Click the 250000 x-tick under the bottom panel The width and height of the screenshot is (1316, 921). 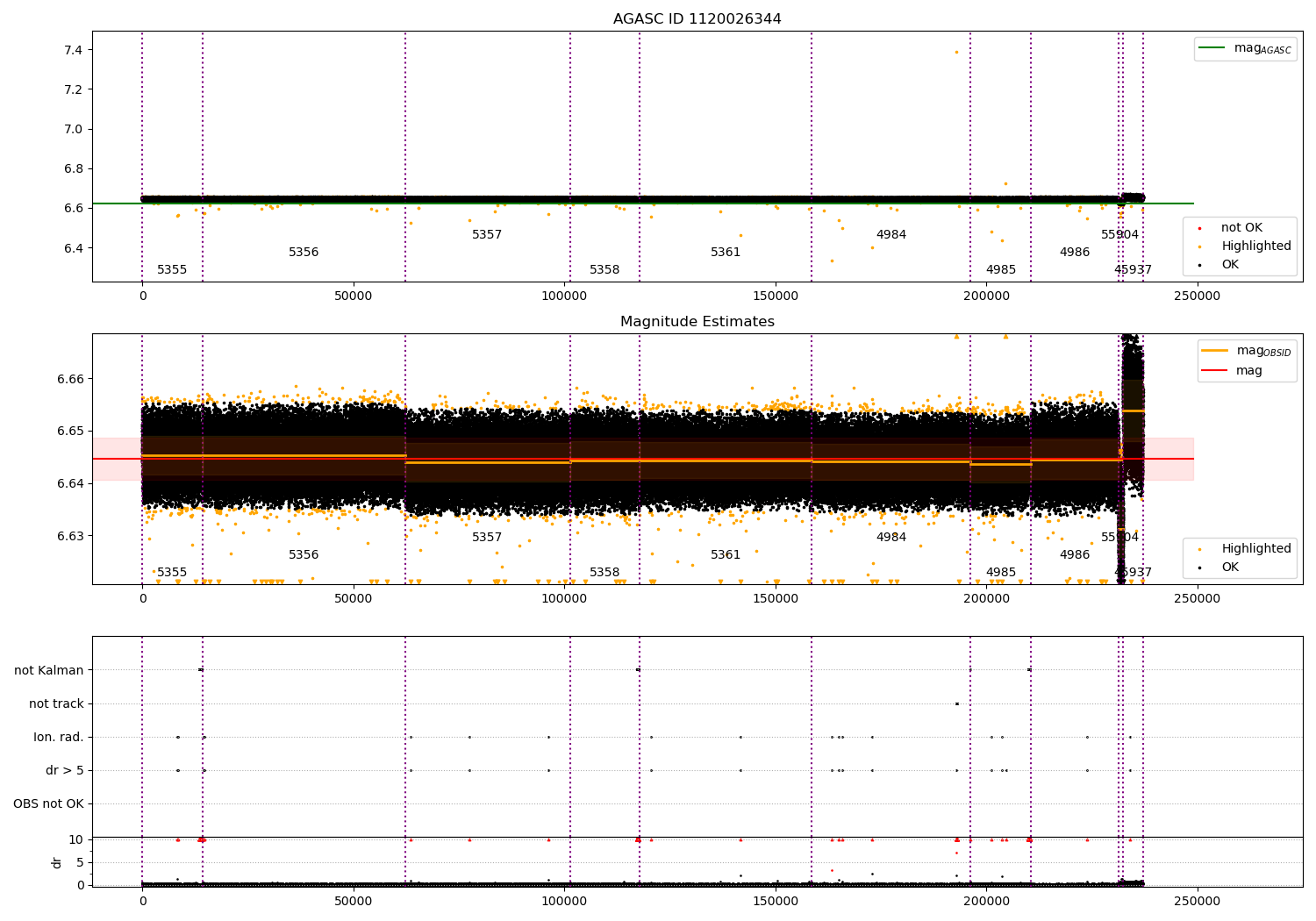coord(1198,901)
